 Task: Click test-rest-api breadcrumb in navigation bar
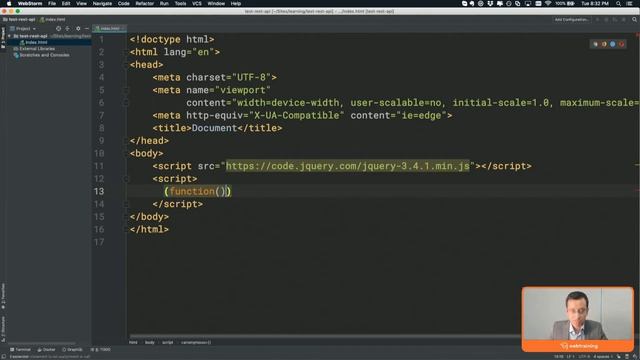coord(19,19)
